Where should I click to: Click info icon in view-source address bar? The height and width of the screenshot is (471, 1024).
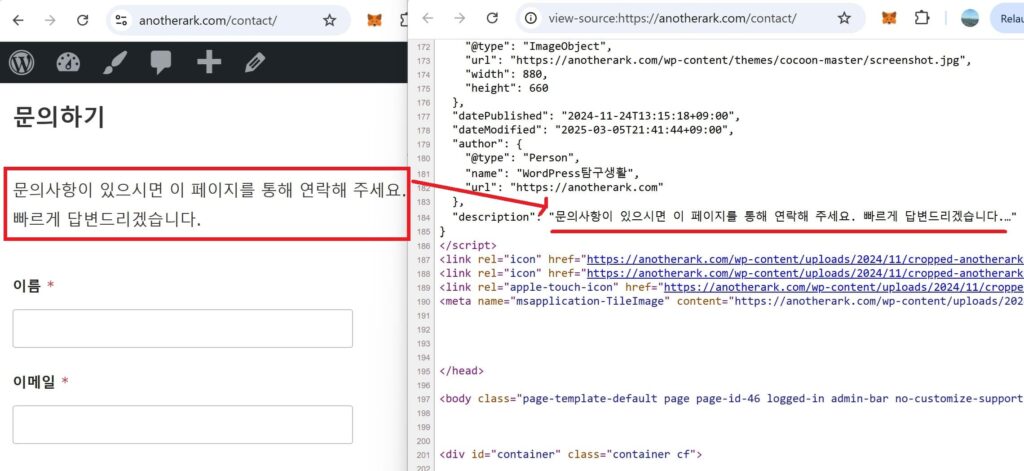(x=531, y=18)
